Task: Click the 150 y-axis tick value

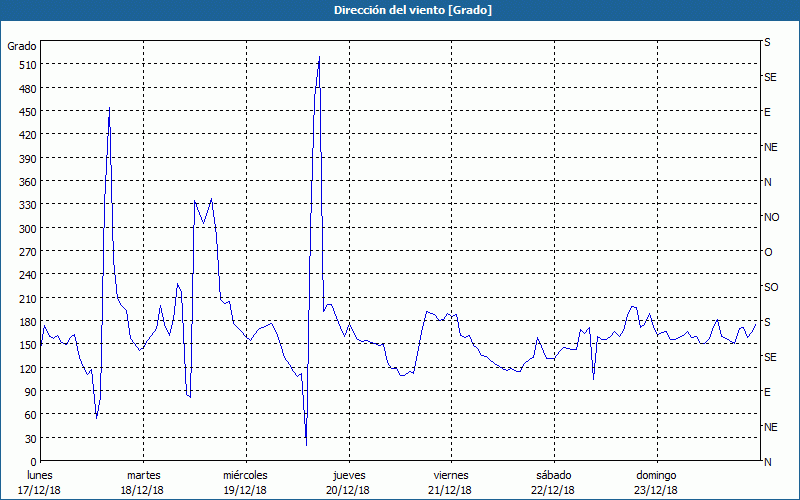Action: 28,345
